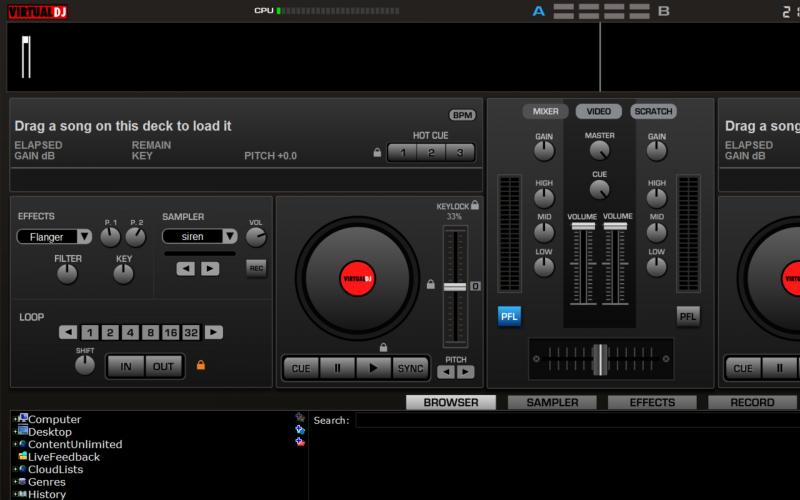This screenshot has width=800, height=500.
Task: Click the sampler next arrow button
Action: point(209,268)
